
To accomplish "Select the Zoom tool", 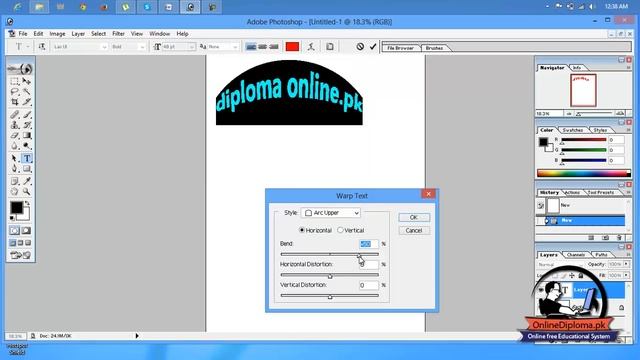I will tap(27, 191).
